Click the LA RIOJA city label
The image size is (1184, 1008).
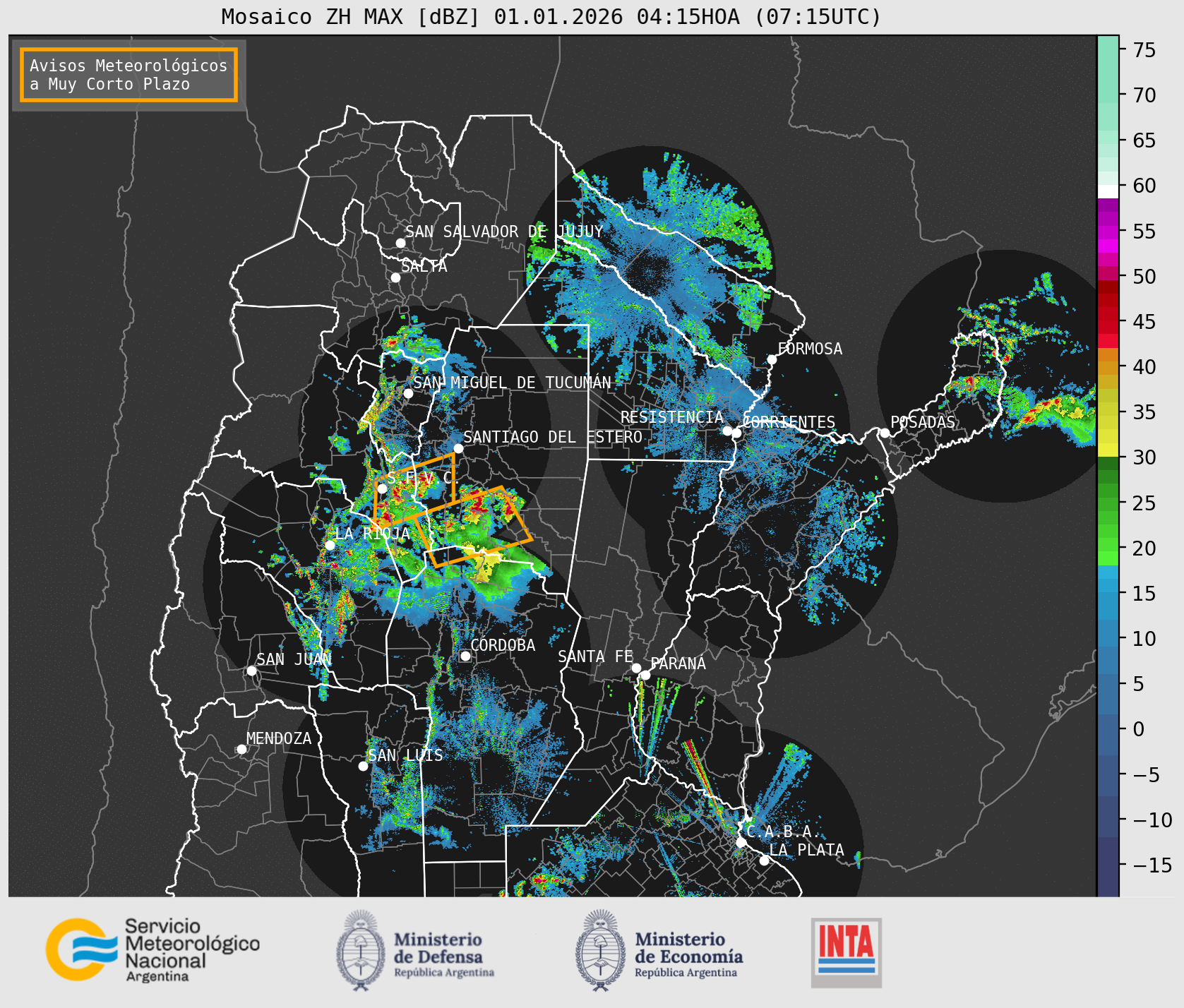tap(372, 534)
